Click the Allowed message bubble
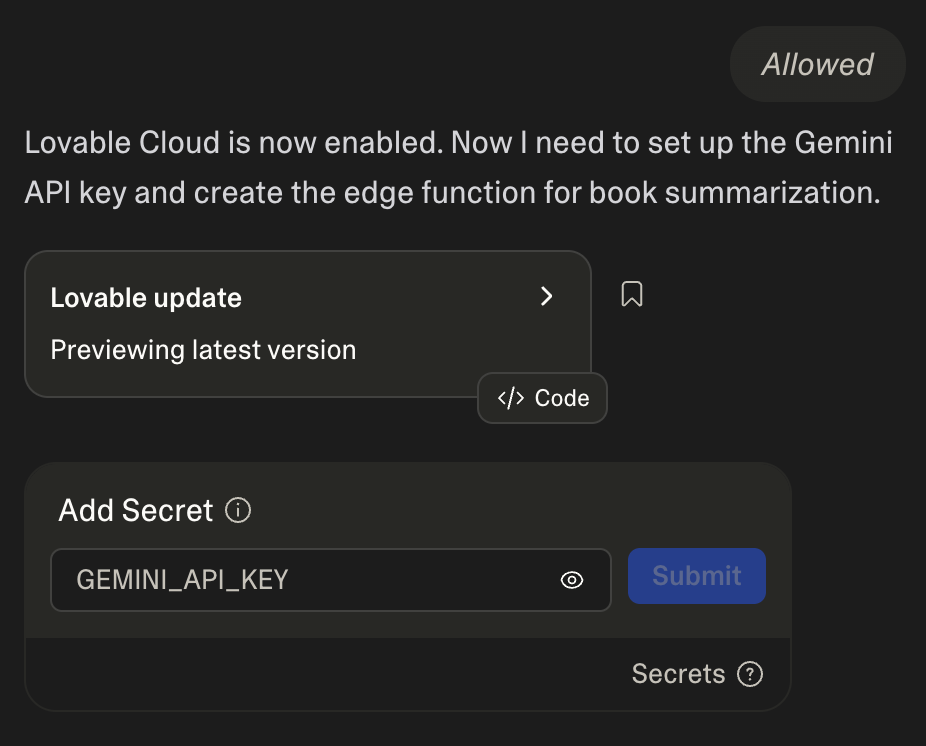 (817, 65)
